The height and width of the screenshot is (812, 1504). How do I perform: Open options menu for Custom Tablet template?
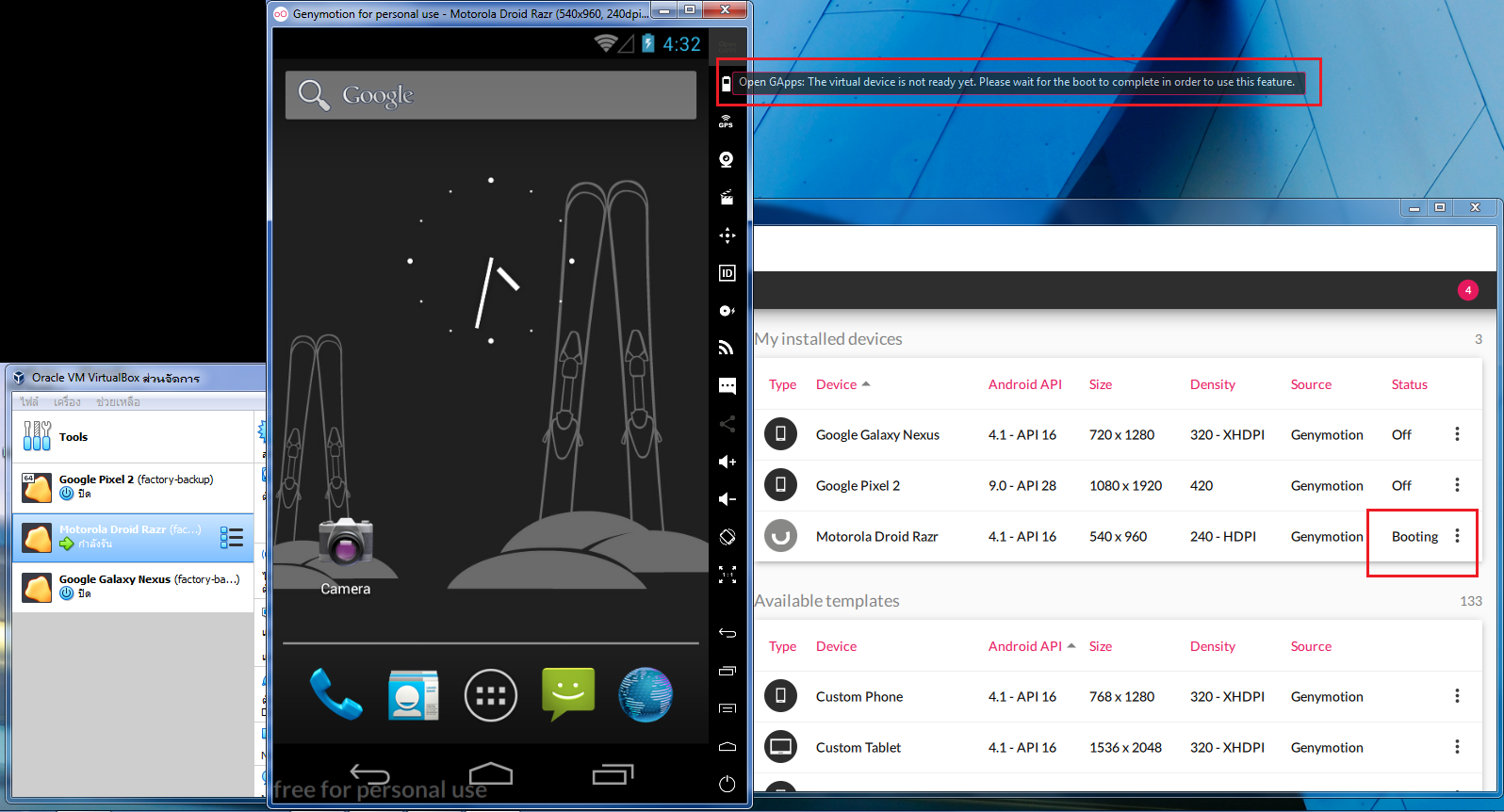pos(1457,747)
